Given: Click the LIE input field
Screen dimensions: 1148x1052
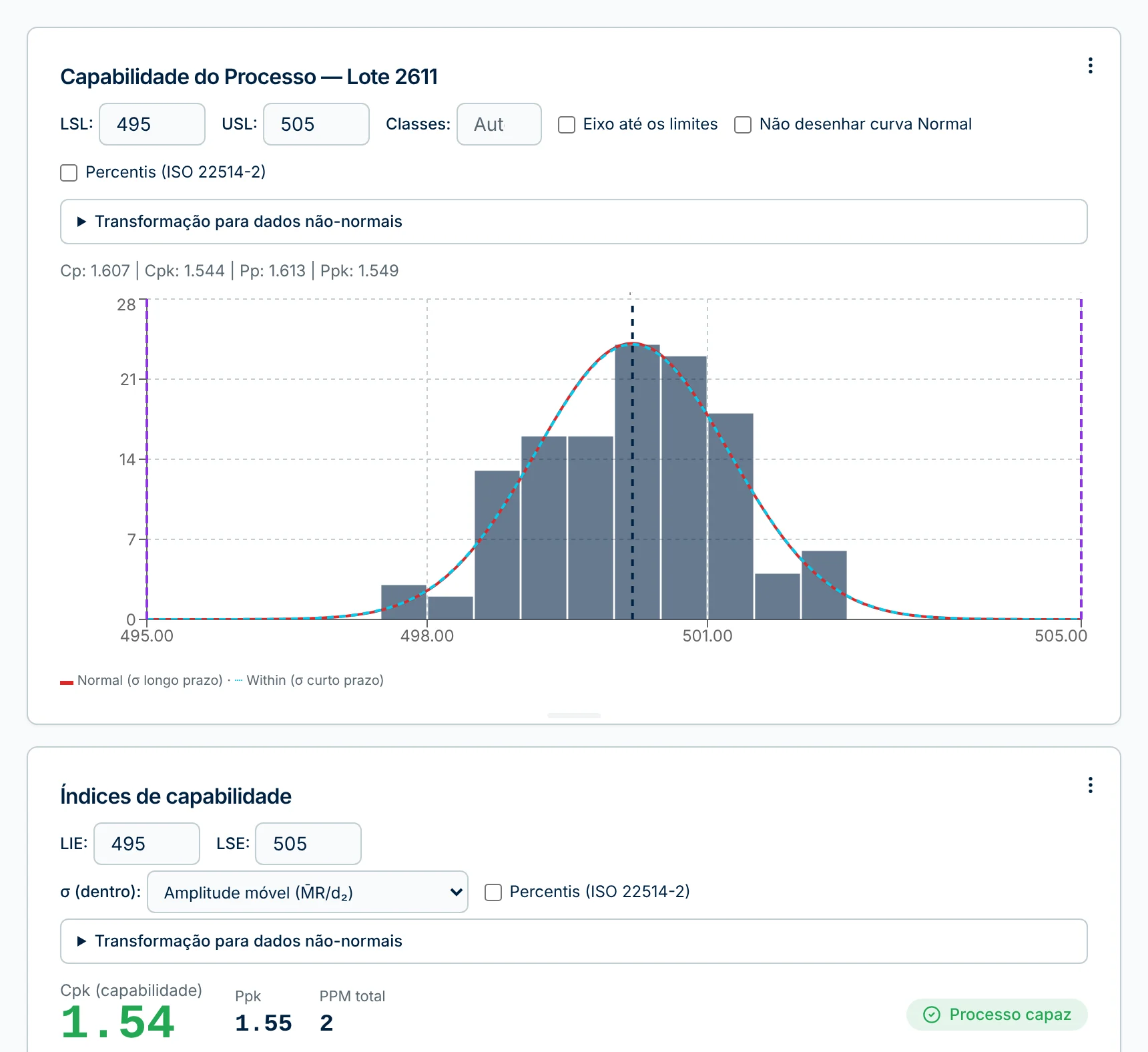Looking at the screenshot, I should (x=147, y=844).
